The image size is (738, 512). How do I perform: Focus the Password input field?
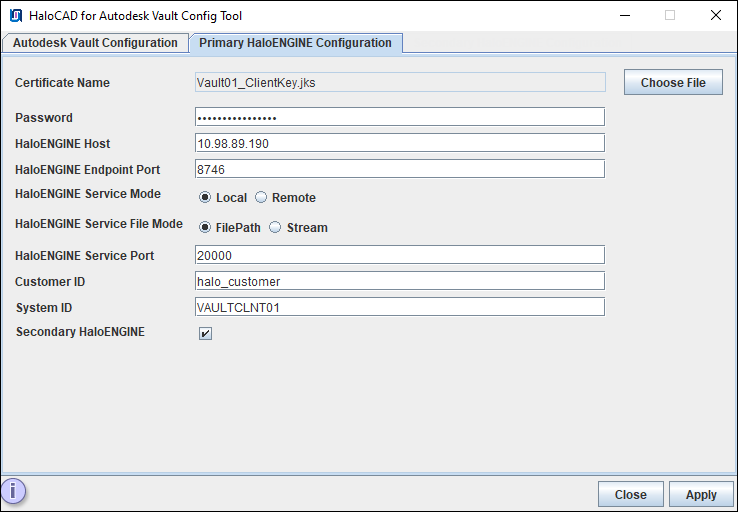click(x=400, y=117)
